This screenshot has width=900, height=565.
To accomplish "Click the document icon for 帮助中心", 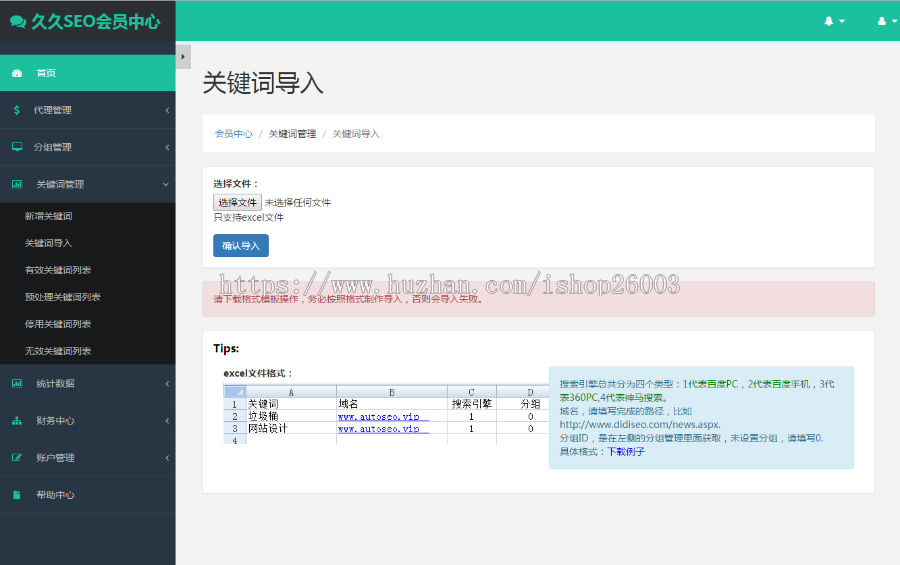I will point(17,495).
